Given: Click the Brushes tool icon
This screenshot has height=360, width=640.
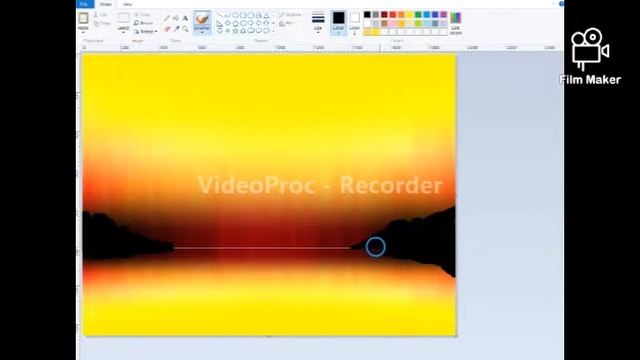Looking at the screenshot, I should [x=202, y=19].
